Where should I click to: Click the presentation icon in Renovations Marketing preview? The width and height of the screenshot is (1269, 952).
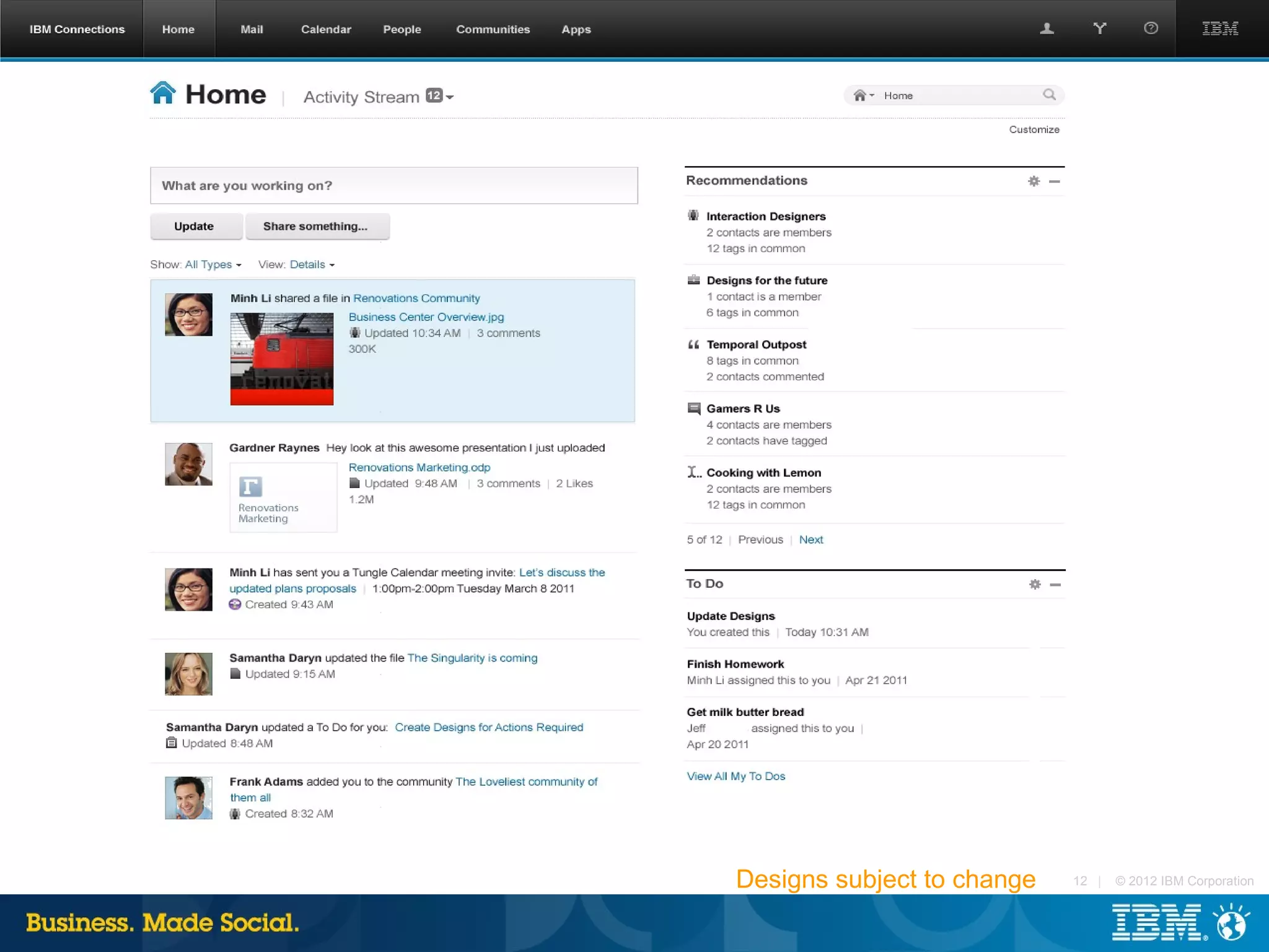[250, 487]
